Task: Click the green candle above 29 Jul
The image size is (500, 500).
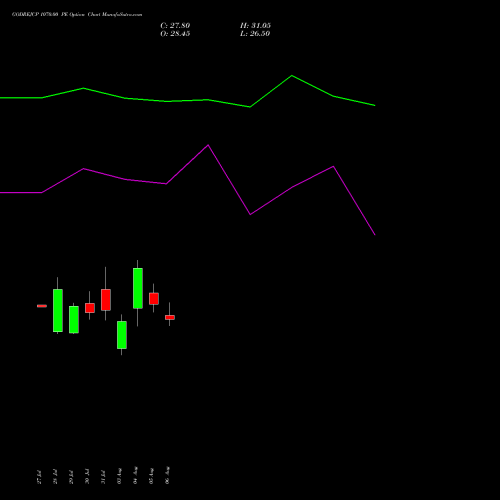Action: pyautogui.click(x=74, y=319)
